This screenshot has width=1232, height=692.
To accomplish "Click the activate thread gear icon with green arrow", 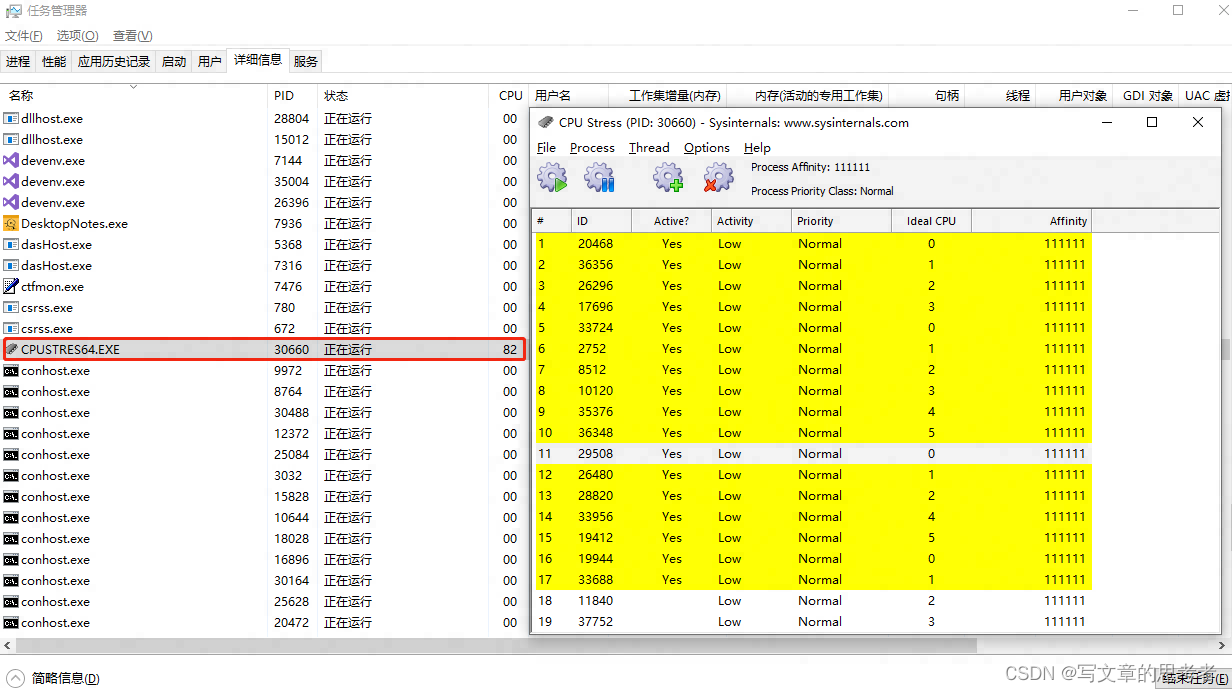I will point(552,179).
